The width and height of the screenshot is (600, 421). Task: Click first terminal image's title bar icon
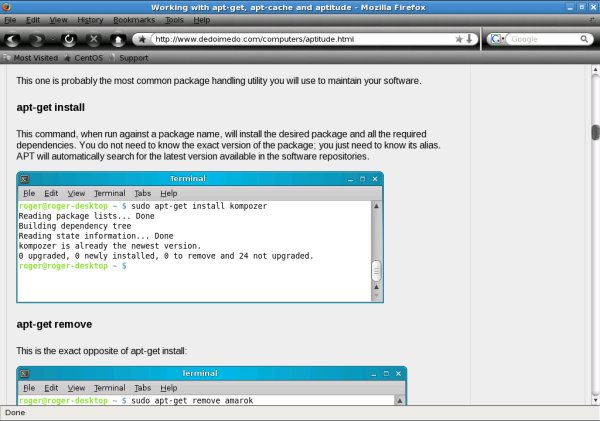[24, 179]
